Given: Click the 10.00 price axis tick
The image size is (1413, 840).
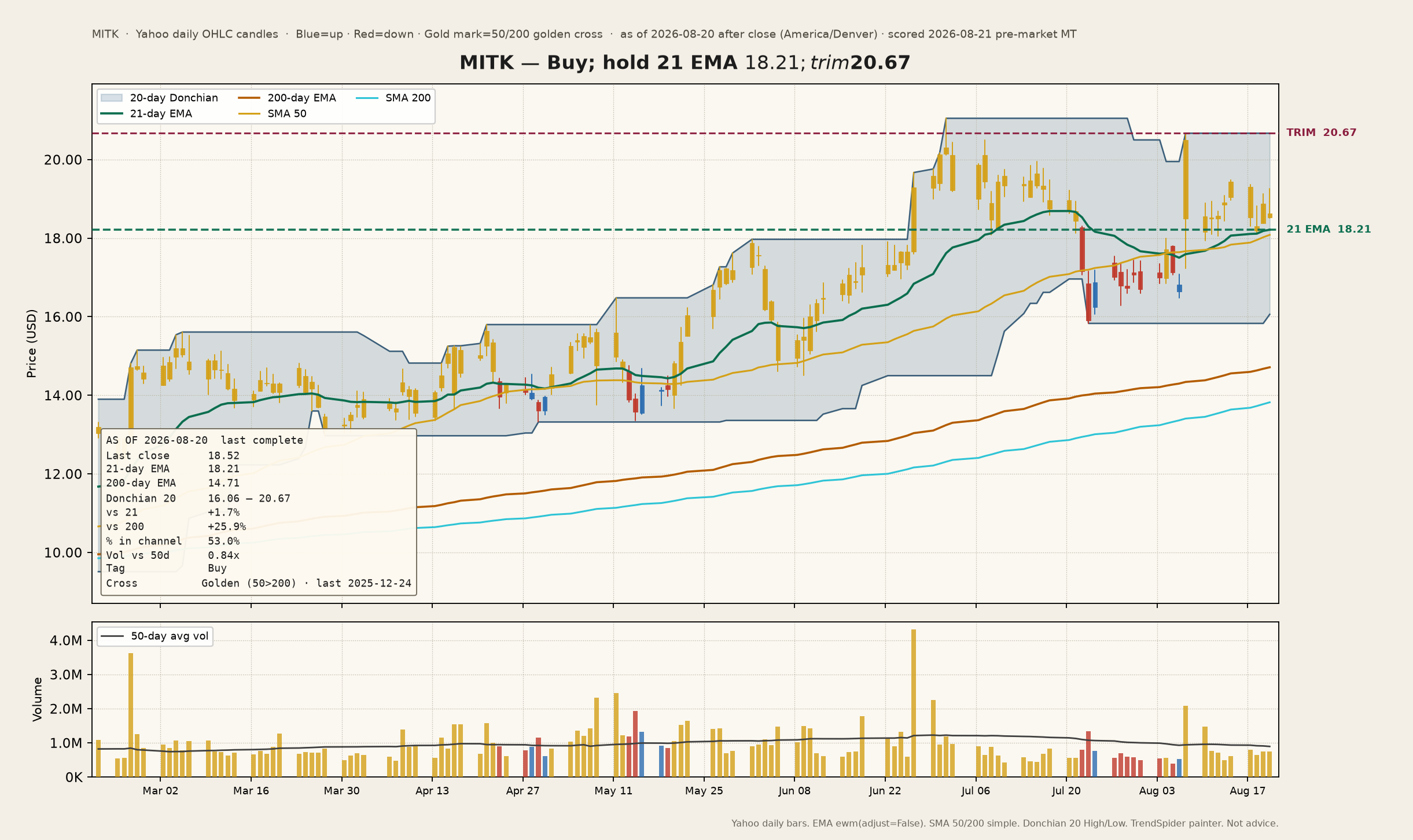Looking at the screenshot, I should (x=63, y=553).
